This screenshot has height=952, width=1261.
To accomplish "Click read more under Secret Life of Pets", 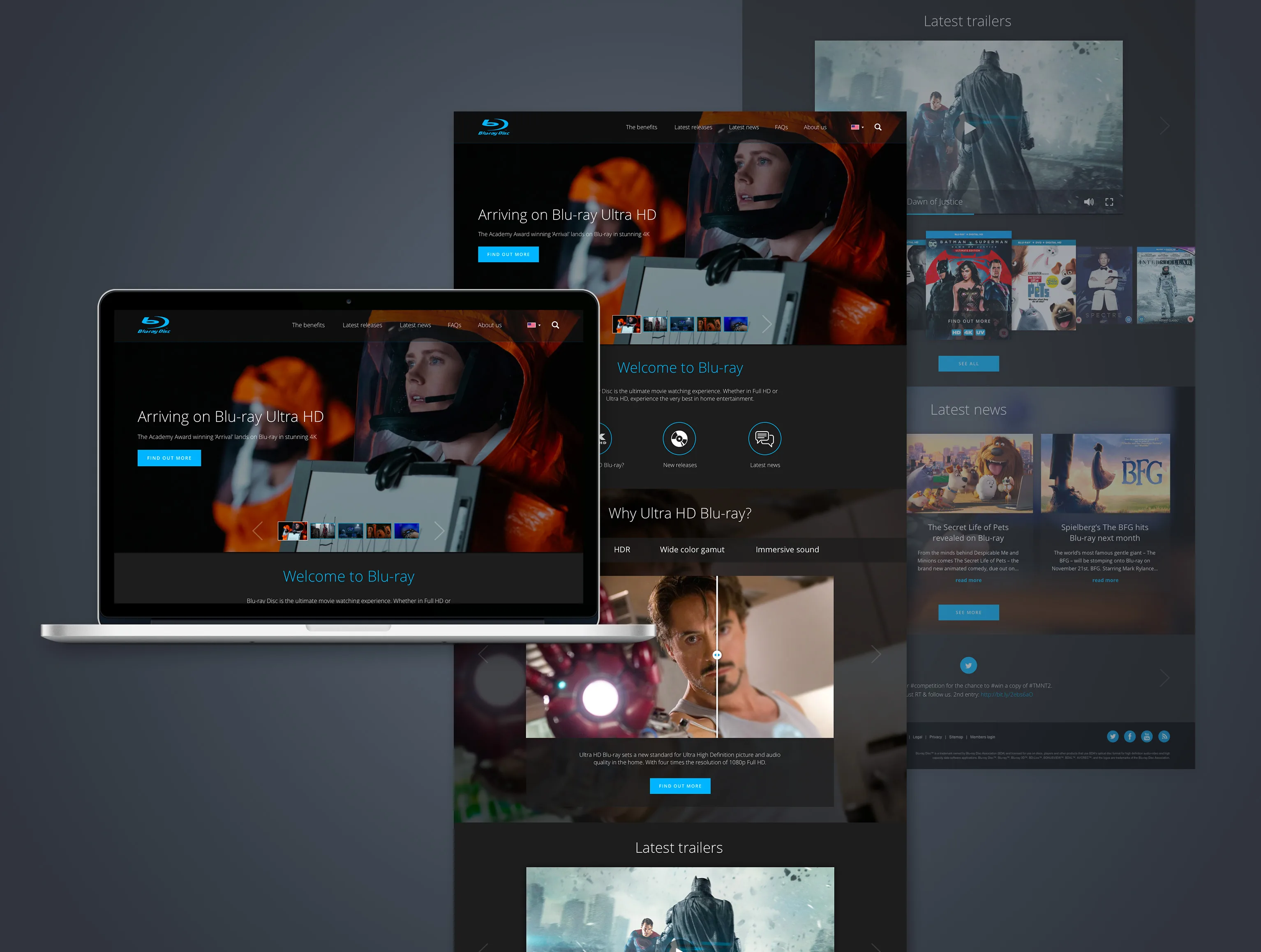I will 968,580.
